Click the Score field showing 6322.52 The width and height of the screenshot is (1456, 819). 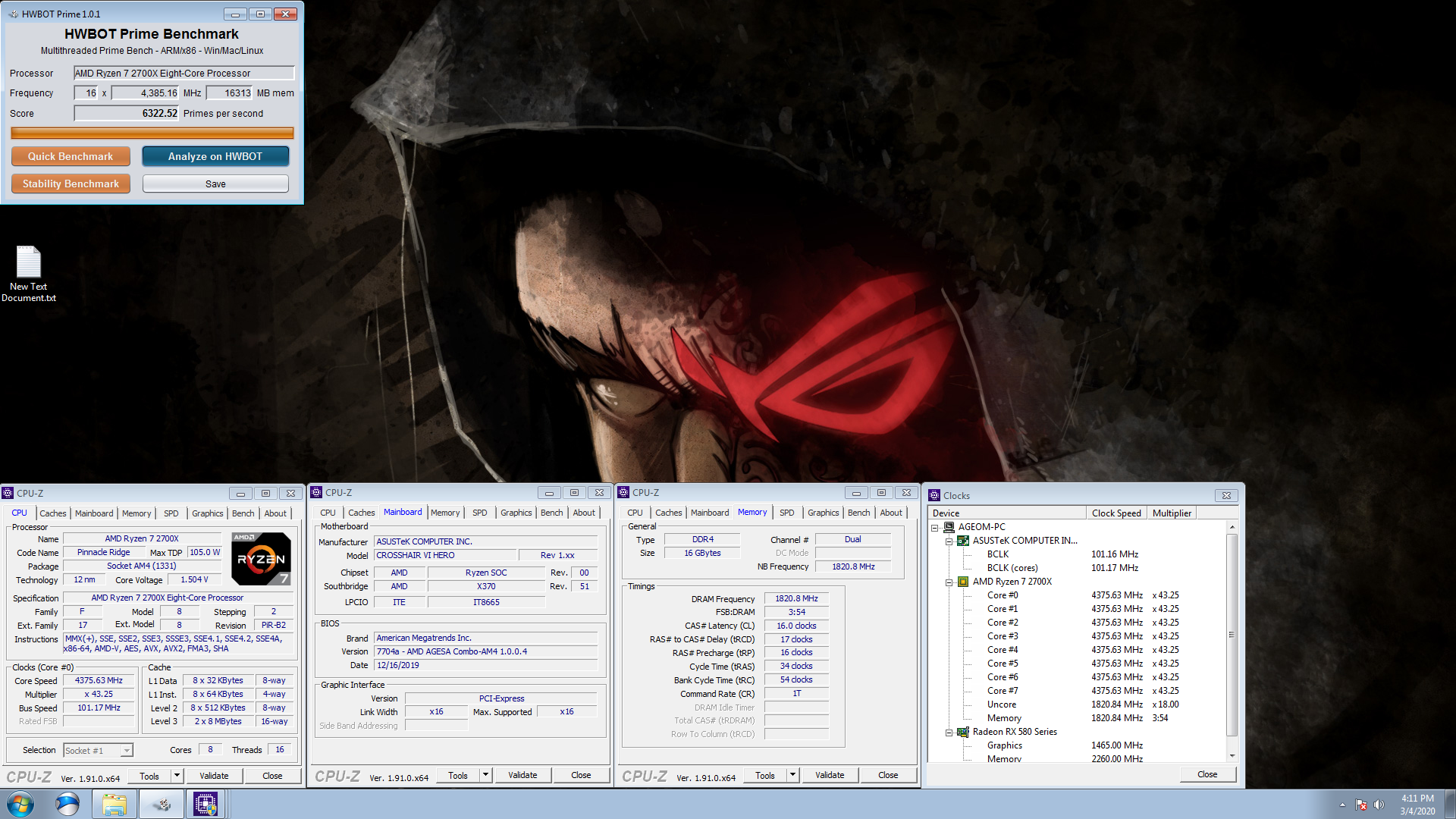tap(127, 113)
